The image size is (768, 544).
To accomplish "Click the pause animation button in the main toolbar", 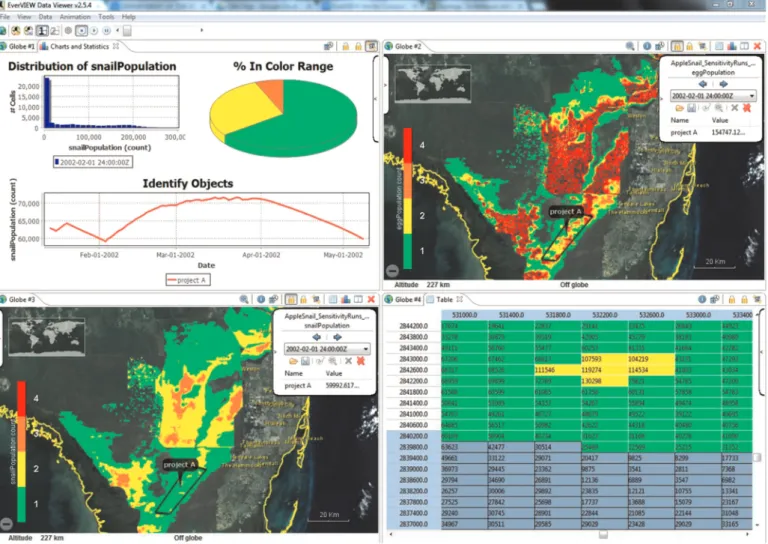I will click(x=106, y=31).
